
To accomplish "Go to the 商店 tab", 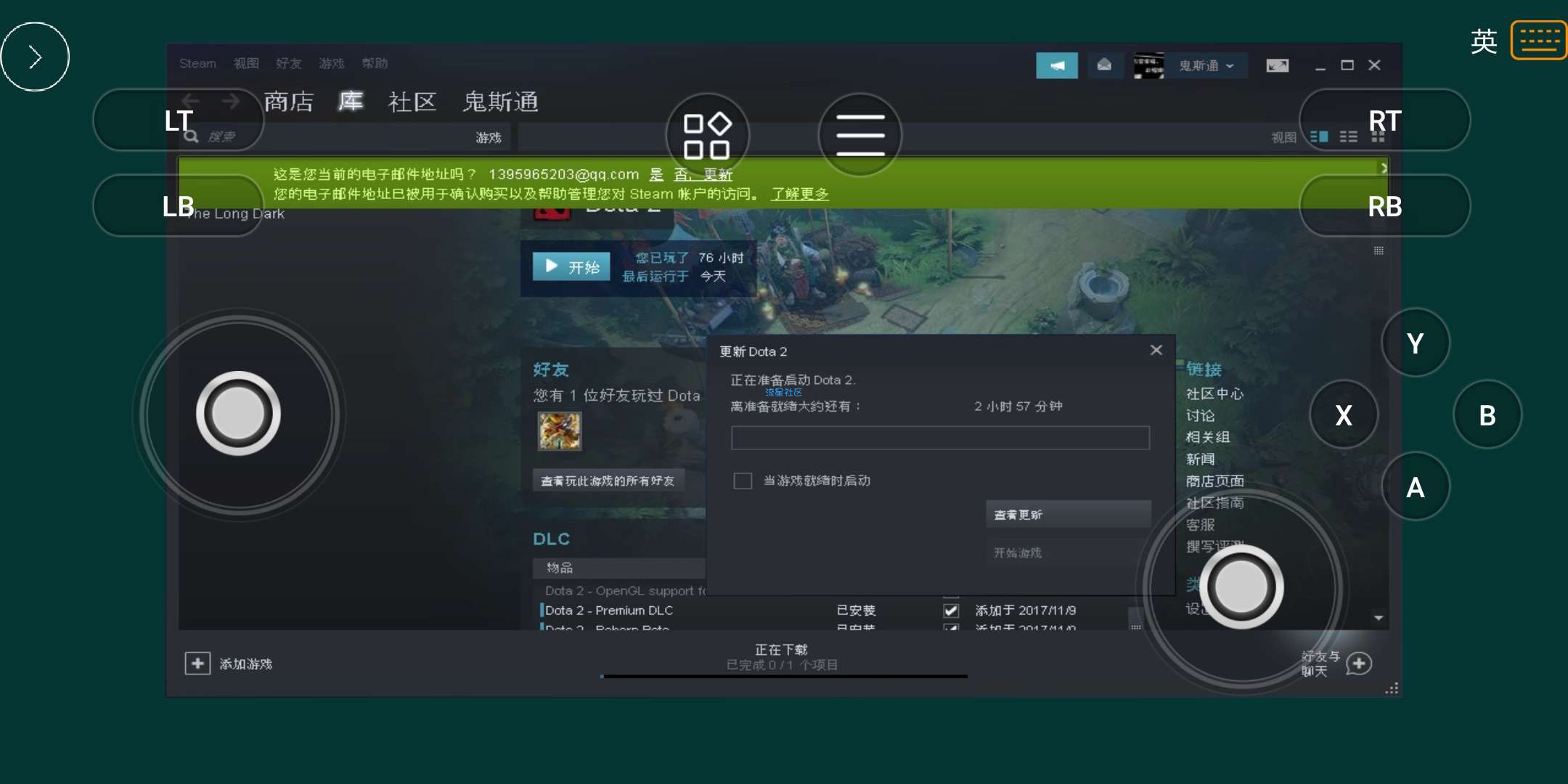I will [289, 102].
